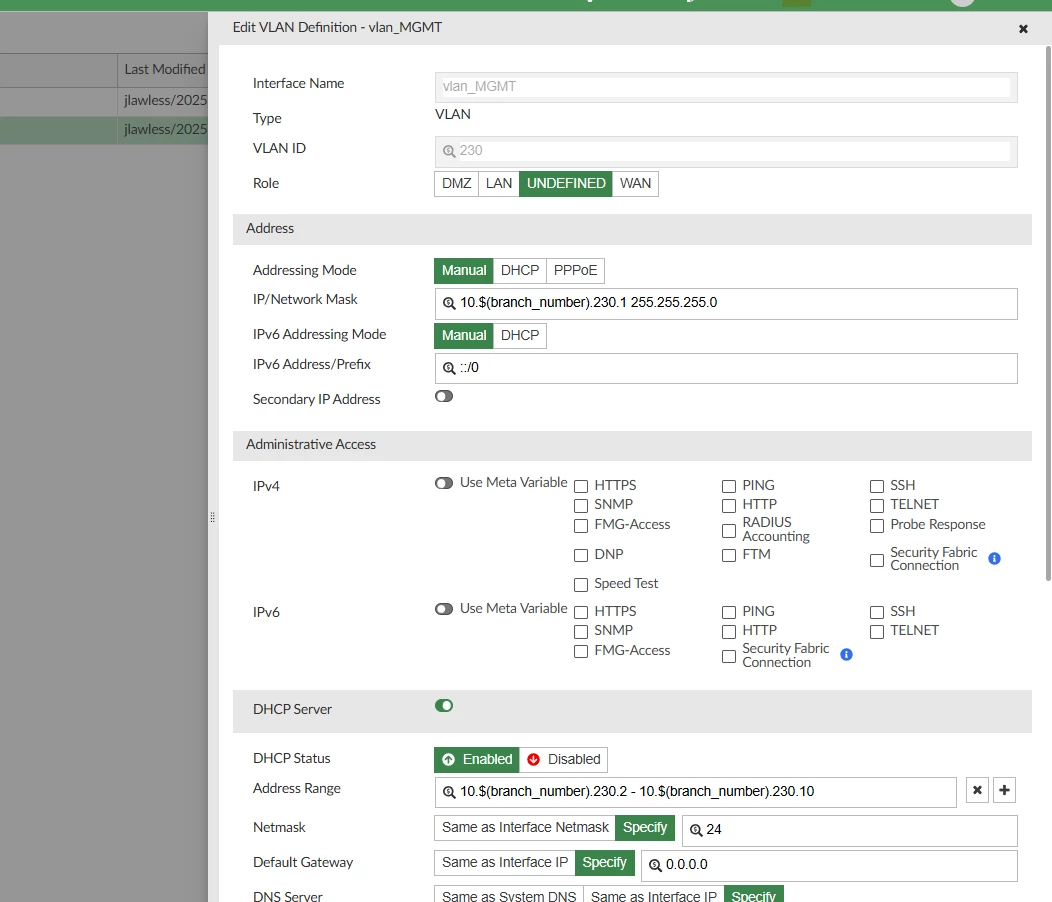This screenshot has height=902, width=1052.
Task: Remove the DHCP address range with X icon
Action: (978, 790)
